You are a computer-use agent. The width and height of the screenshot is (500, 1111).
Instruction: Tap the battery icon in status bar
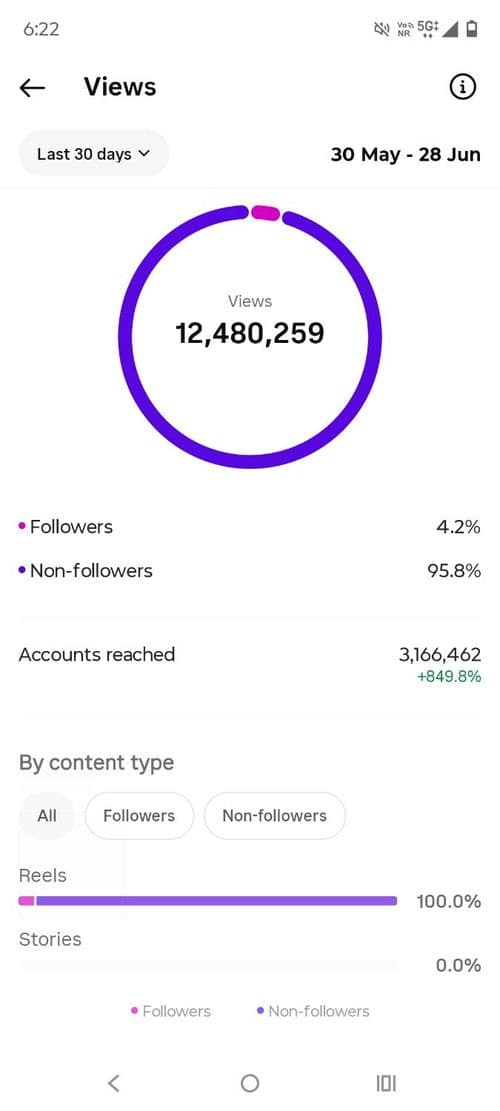pos(472,29)
